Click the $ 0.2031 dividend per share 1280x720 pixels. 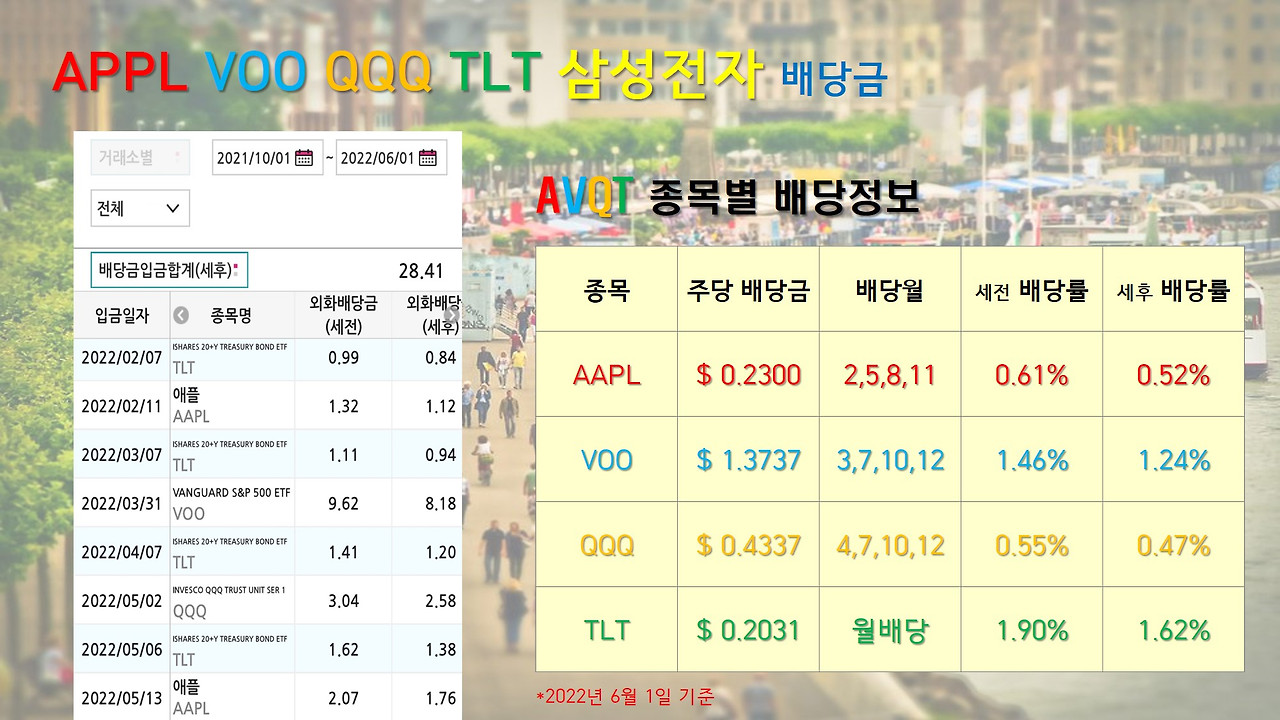(x=749, y=630)
